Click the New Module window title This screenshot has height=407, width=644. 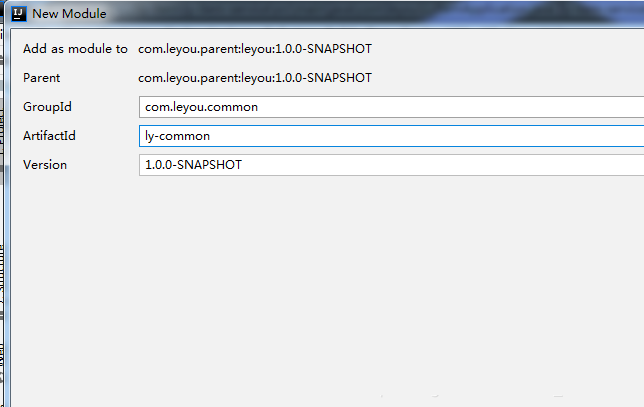coord(69,14)
